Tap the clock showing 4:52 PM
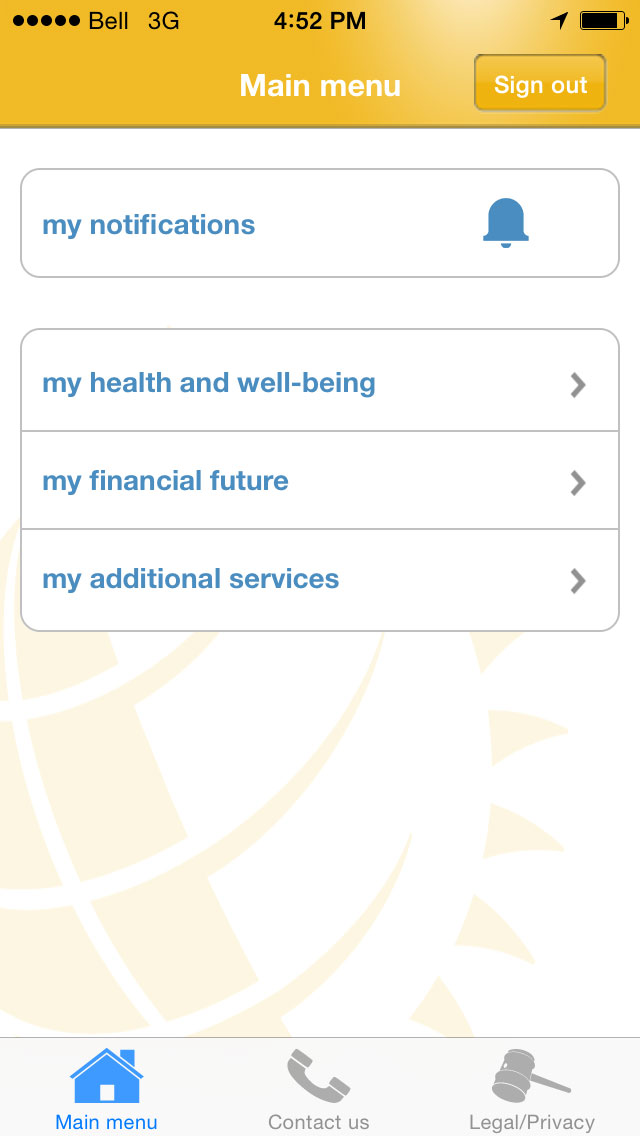Viewport: 640px width, 1136px height. pos(319,18)
